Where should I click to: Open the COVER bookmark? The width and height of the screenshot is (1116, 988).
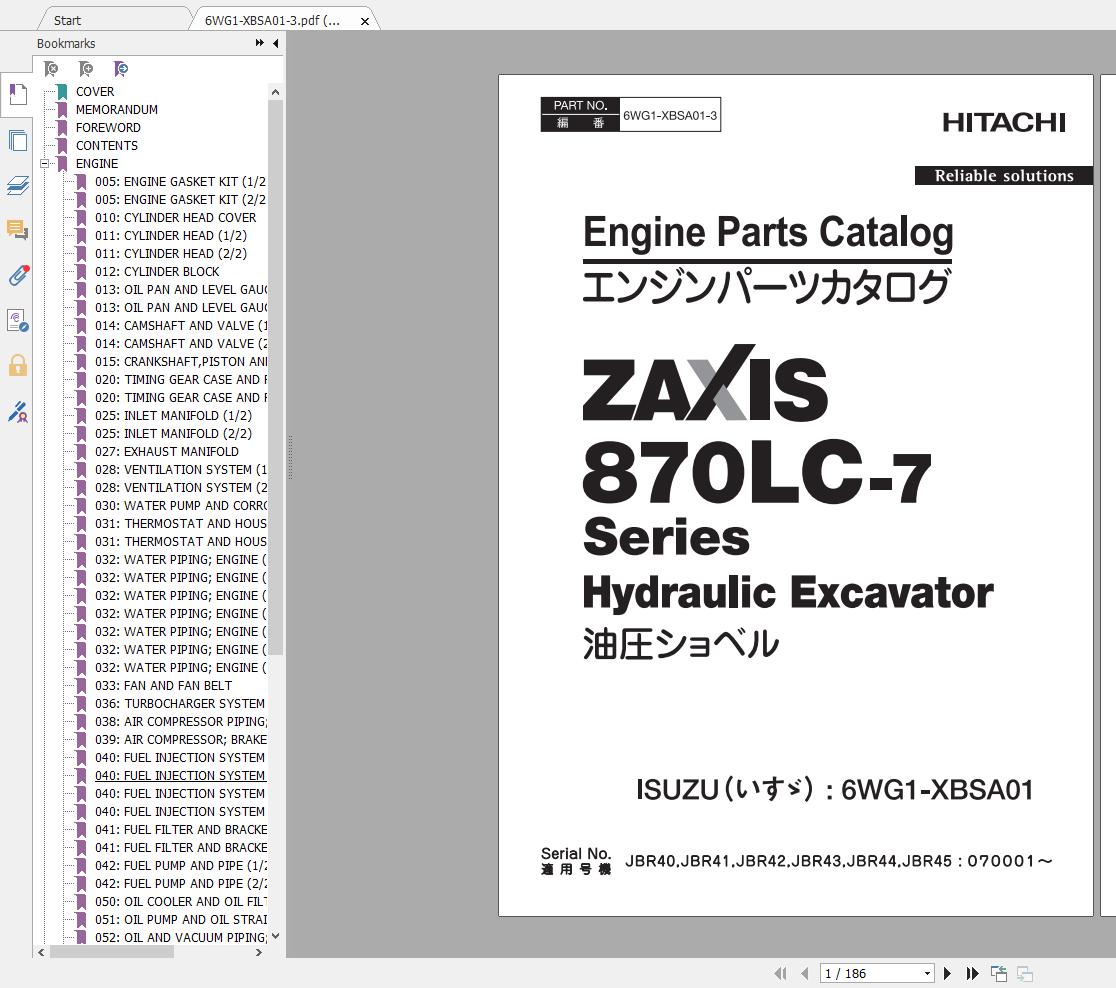point(95,92)
